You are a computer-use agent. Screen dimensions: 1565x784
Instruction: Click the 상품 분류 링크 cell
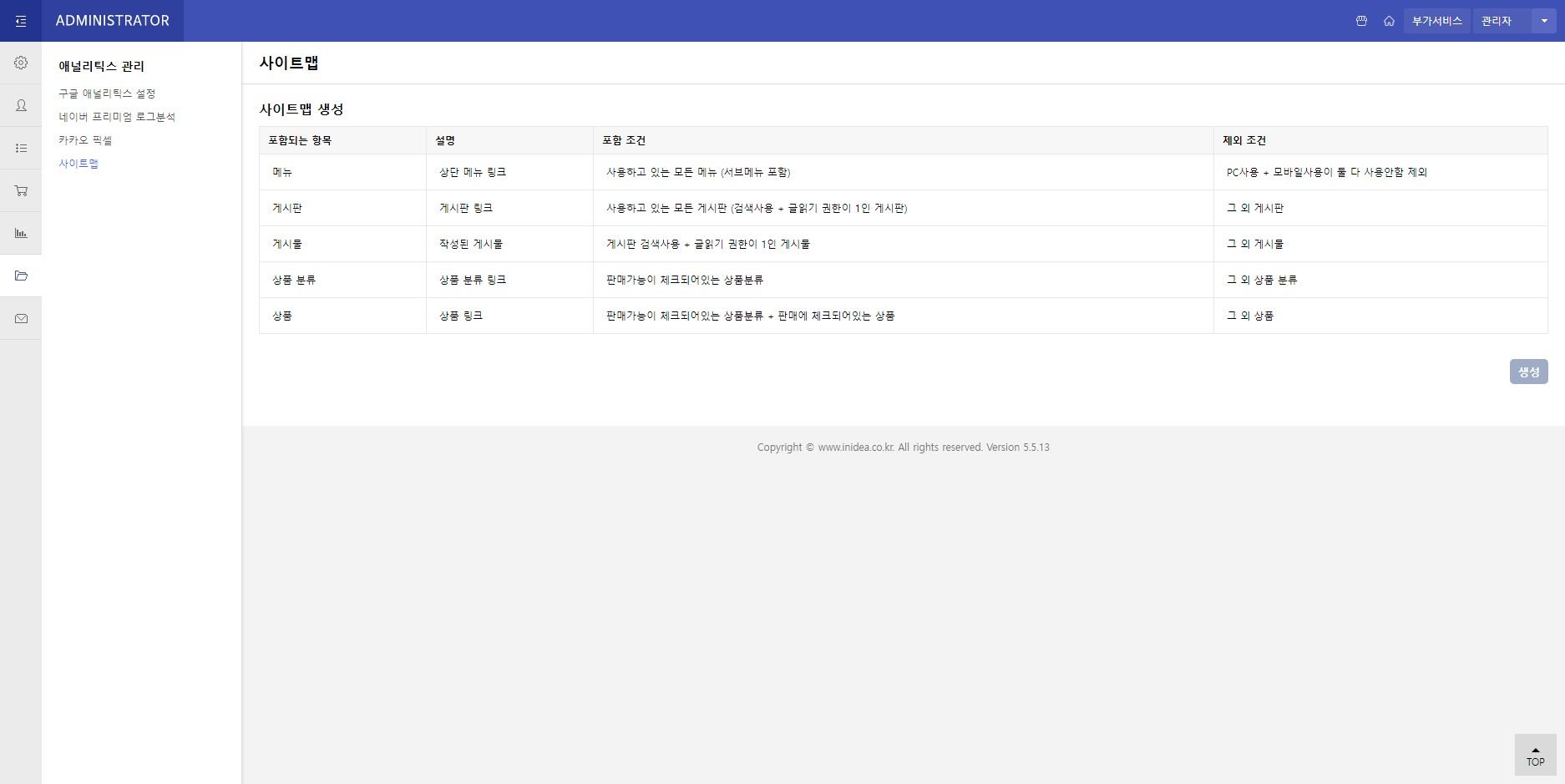509,280
